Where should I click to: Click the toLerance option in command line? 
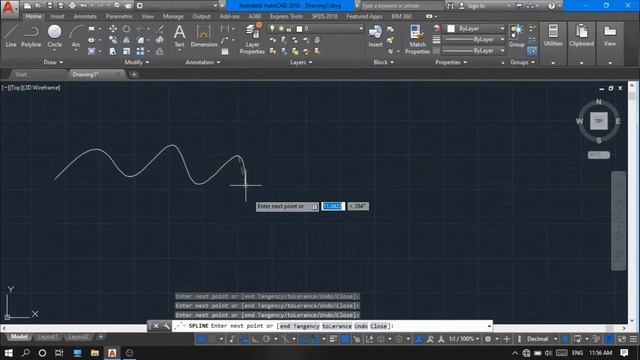pos(337,326)
